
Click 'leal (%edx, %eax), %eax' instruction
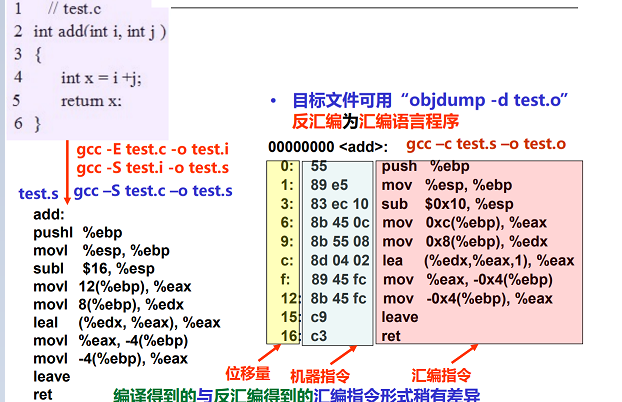pos(127,323)
